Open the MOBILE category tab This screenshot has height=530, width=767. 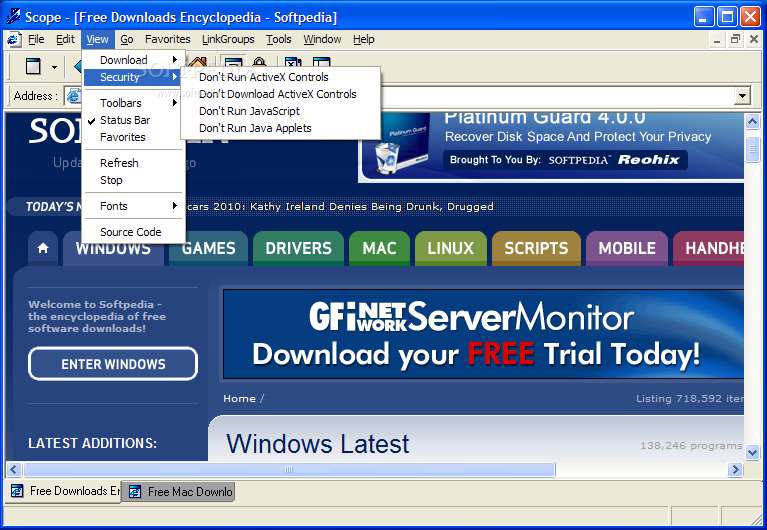click(x=627, y=249)
